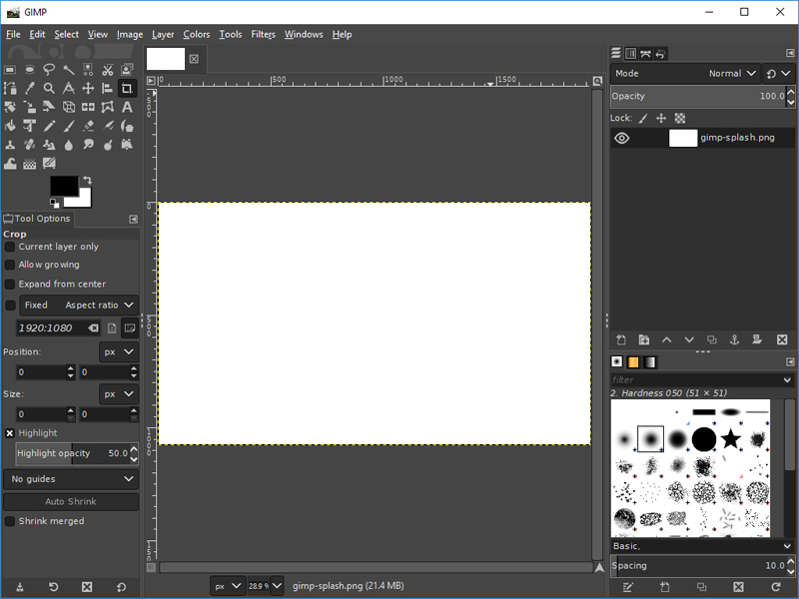This screenshot has height=599, width=799.
Task: Enable Shrink merged option
Action: [9, 521]
